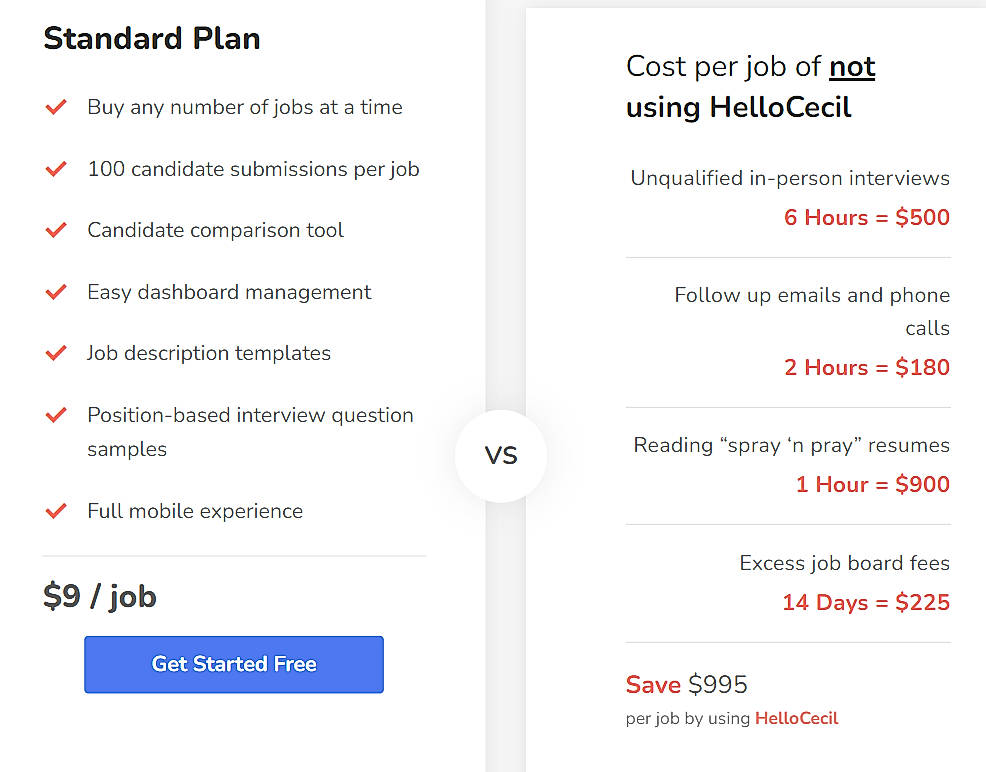Open the HelloCecil link at the bottom
The width and height of the screenshot is (986, 772).
pyautogui.click(x=796, y=718)
